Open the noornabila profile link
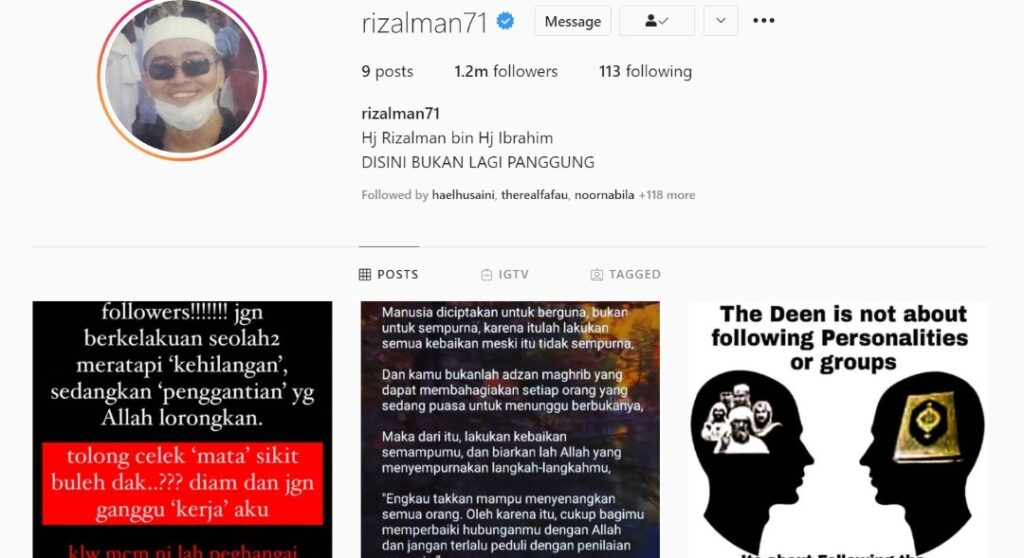The width and height of the screenshot is (1024, 558). [x=604, y=195]
